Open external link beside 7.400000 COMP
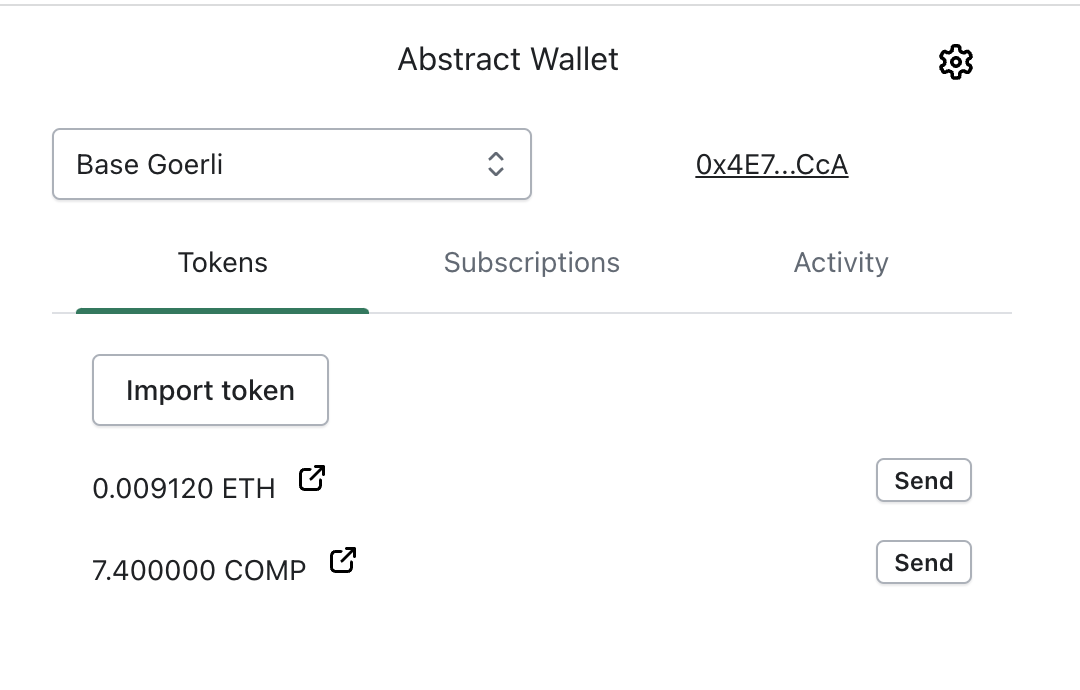Viewport: 1080px width, 690px height. tap(342, 560)
